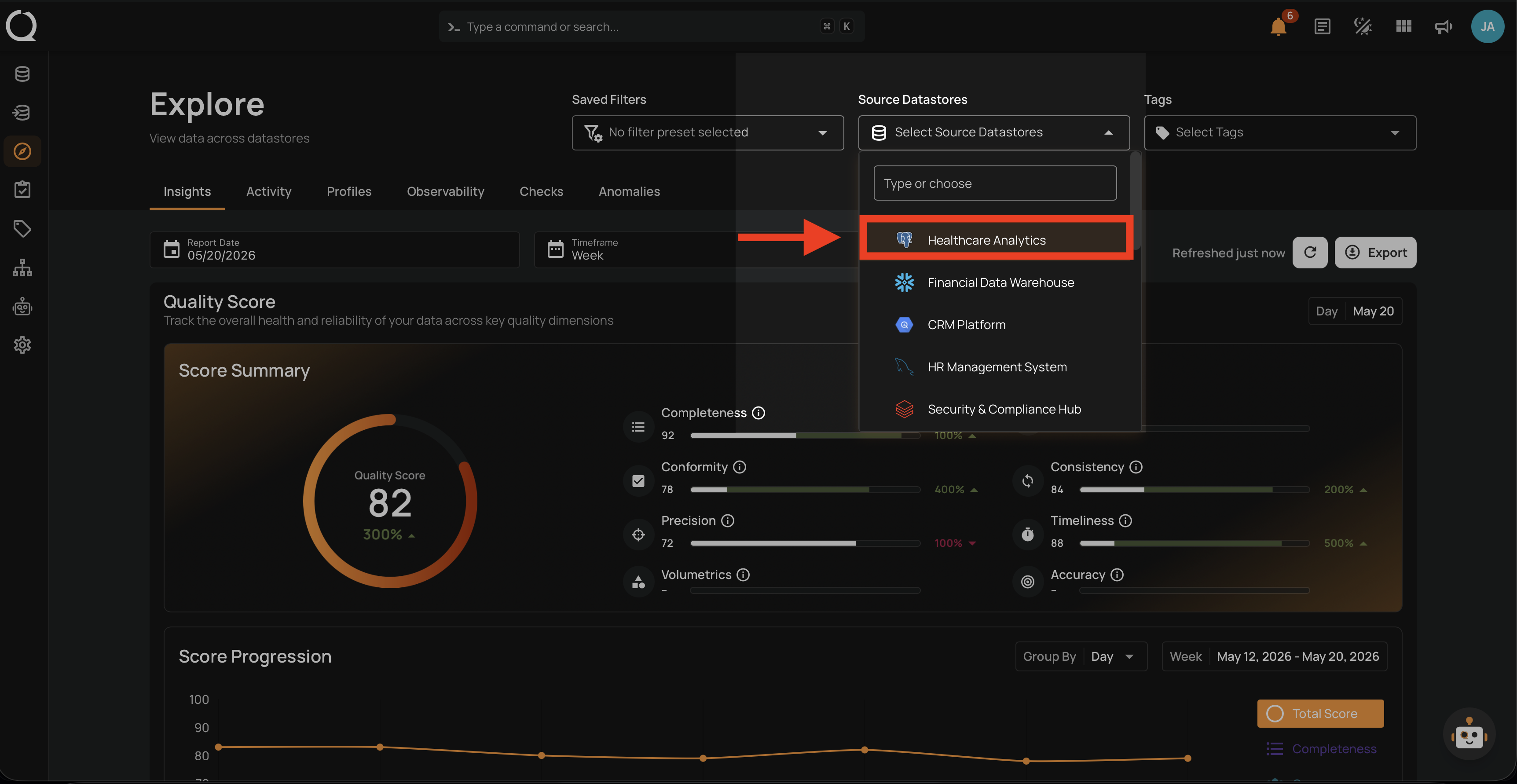Click the Type or choose search field

(x=995, y=183)
